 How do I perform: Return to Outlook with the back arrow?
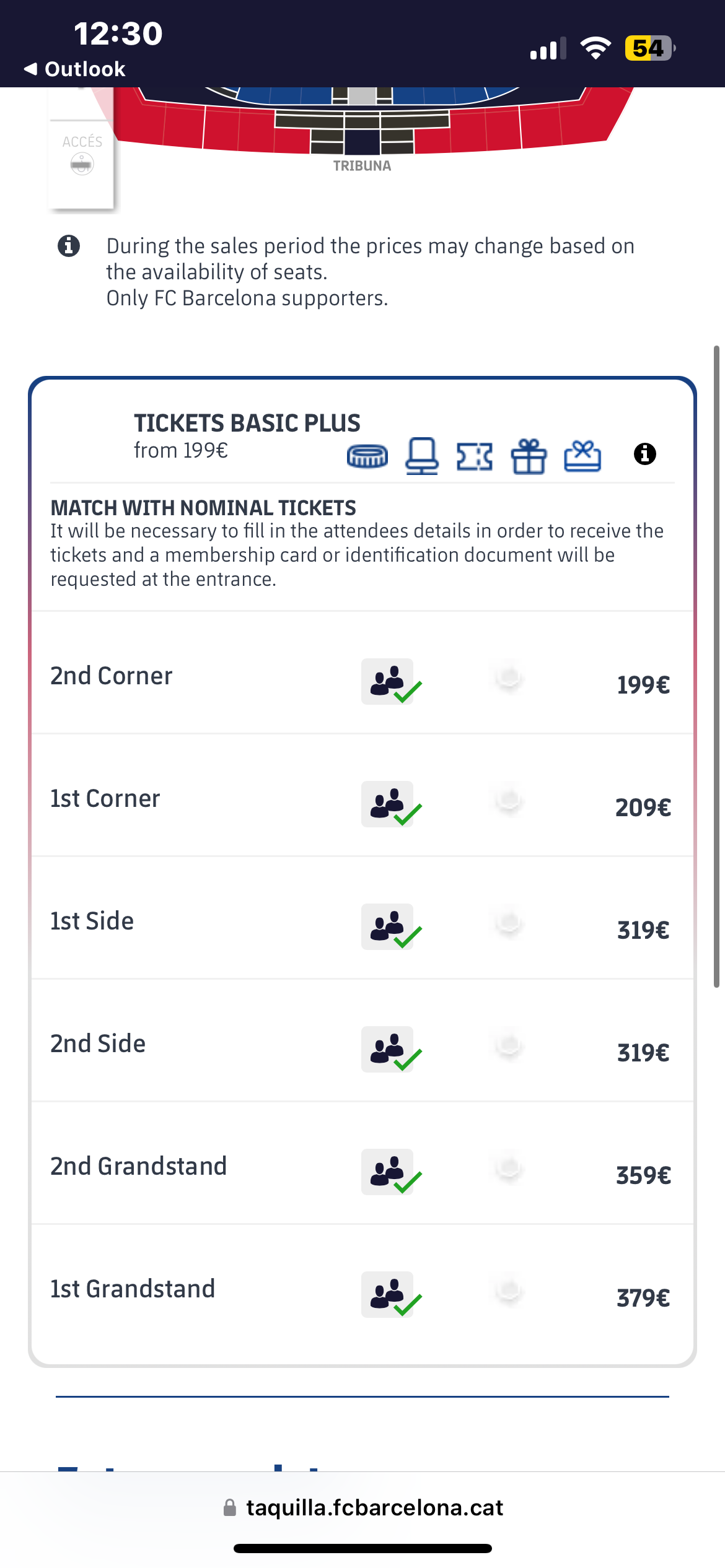[x=31, y=69]
